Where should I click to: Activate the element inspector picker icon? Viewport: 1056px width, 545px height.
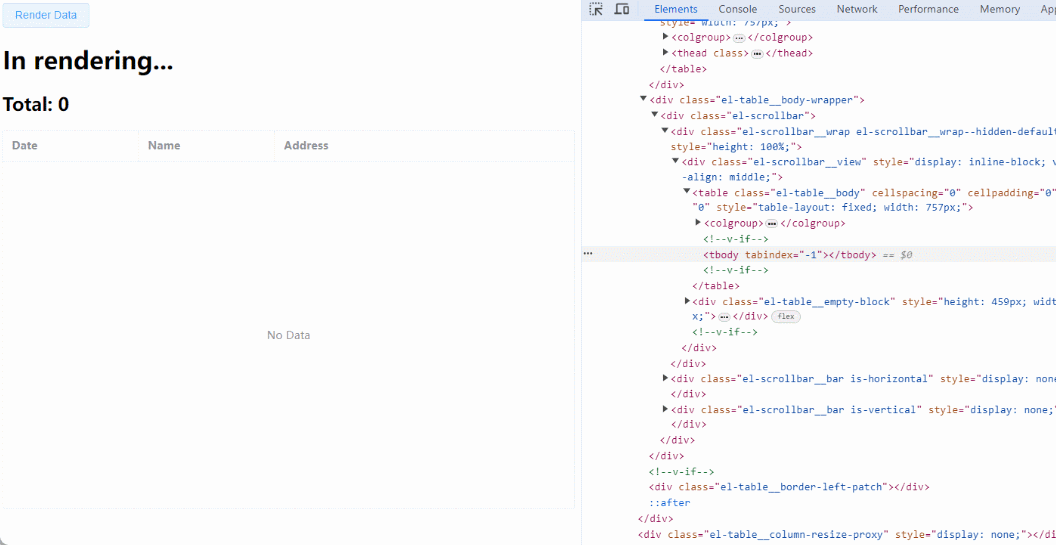pyautogui.click(x=596, y=9)
